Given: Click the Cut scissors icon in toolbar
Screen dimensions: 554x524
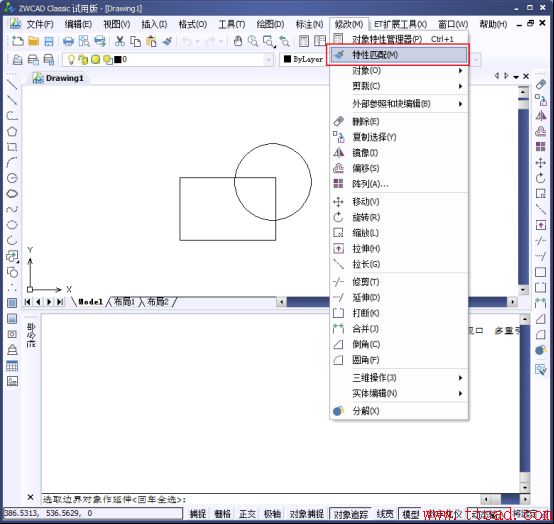Looking at the screenshot, I should coord(120,41).
